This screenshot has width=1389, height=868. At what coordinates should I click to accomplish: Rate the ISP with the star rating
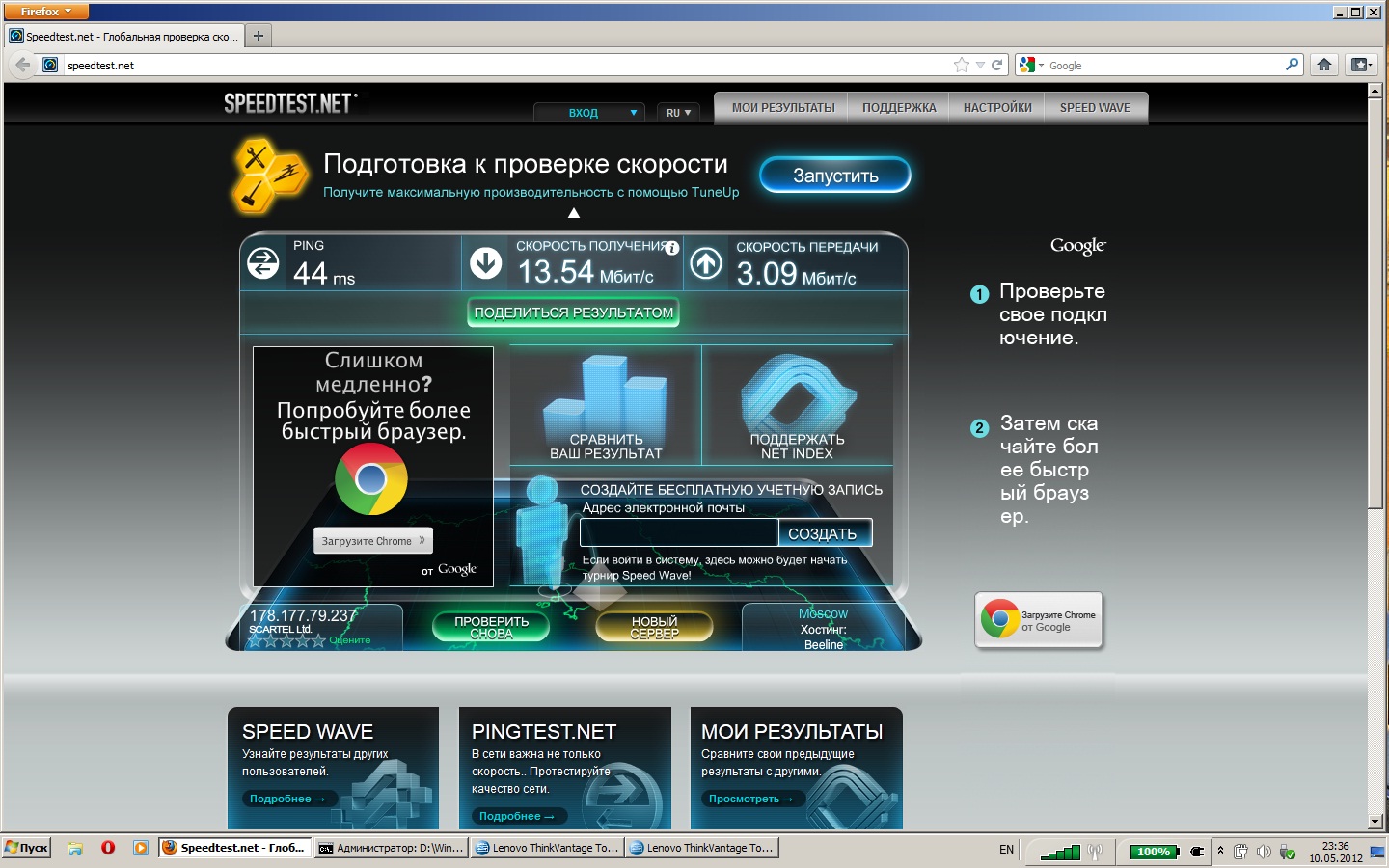point(286,640)
